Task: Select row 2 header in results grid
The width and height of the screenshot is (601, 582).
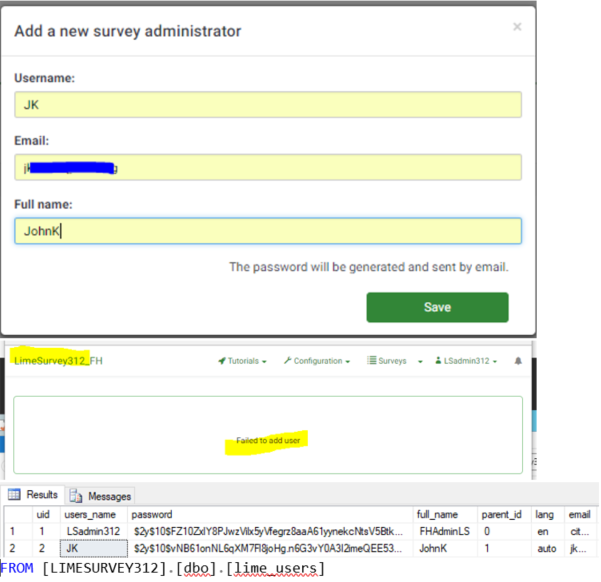Action: click(x=11, y=548)
